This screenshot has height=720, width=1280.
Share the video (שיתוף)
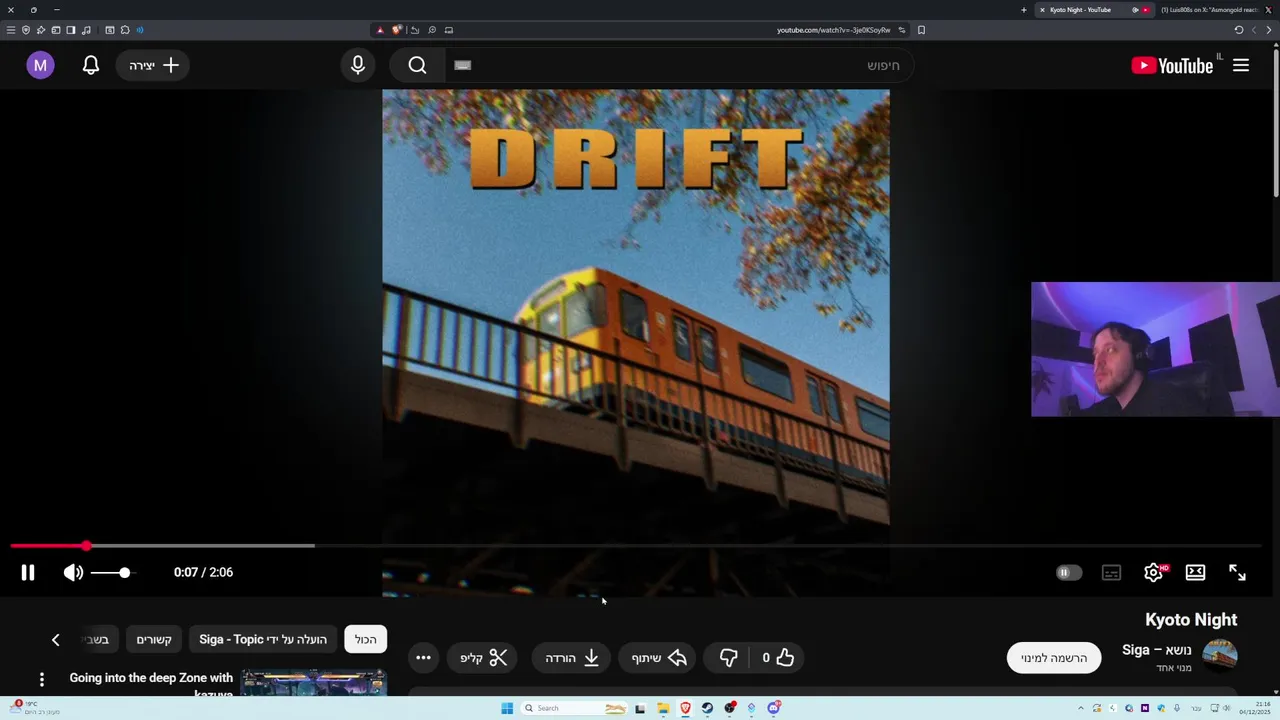(659, 657)
